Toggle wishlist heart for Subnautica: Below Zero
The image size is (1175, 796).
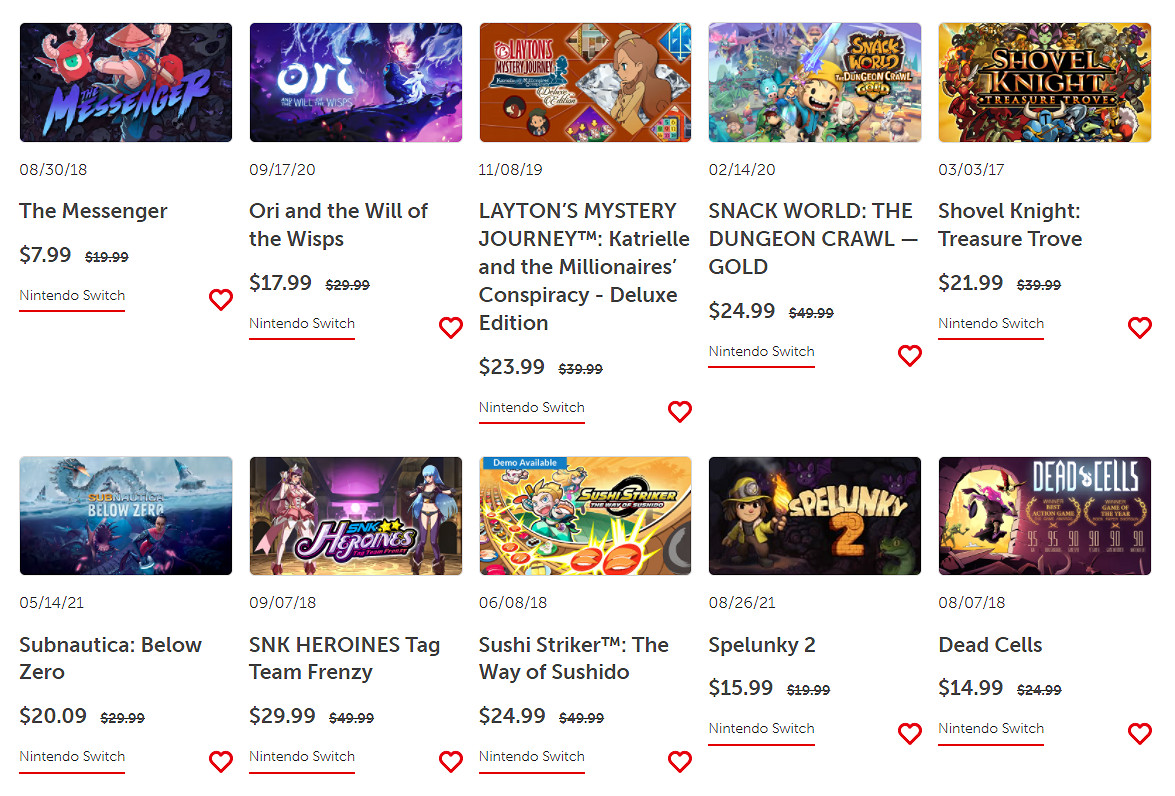[221, 761]
